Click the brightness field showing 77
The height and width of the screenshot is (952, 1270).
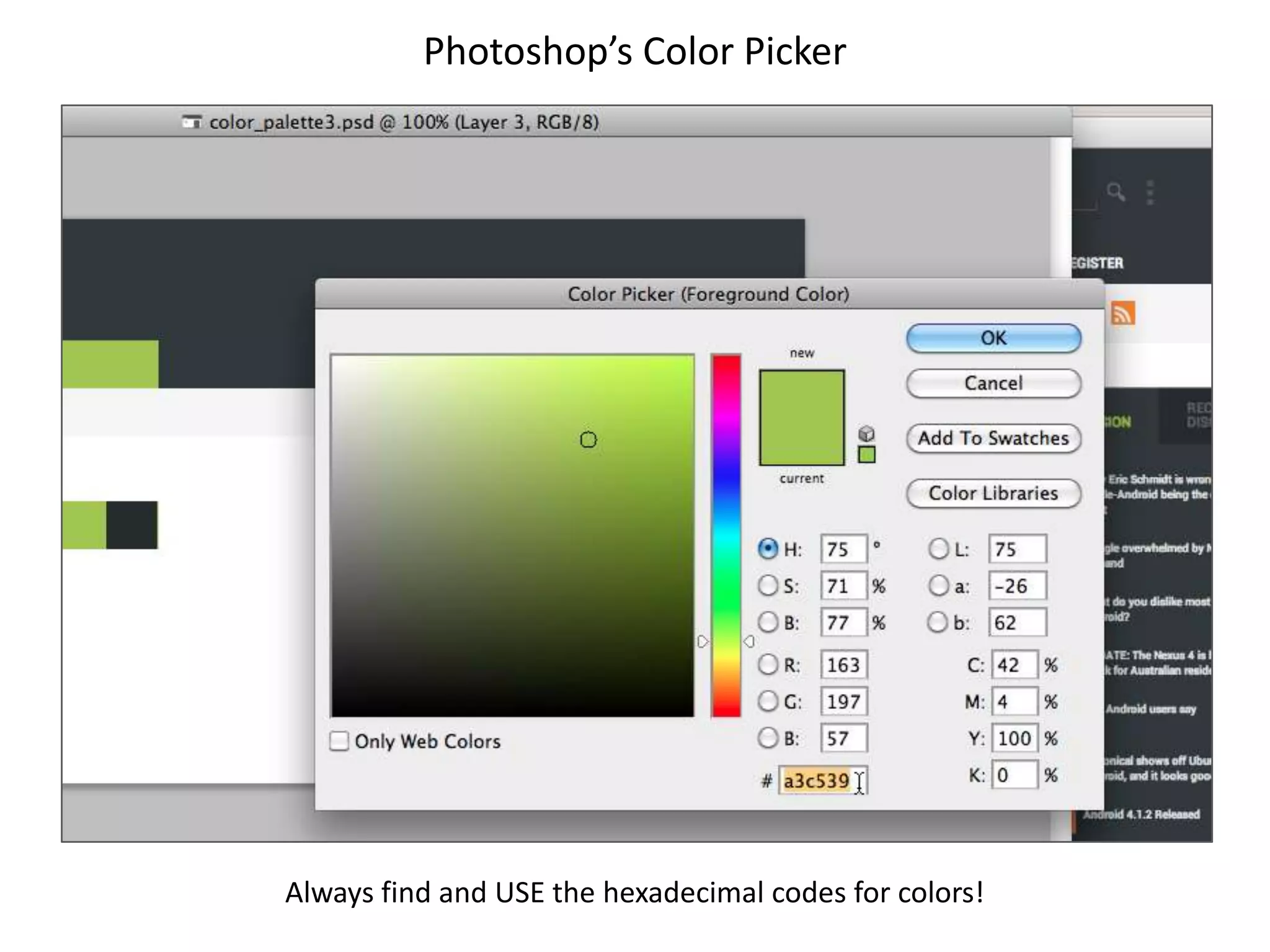click(843, 622)
